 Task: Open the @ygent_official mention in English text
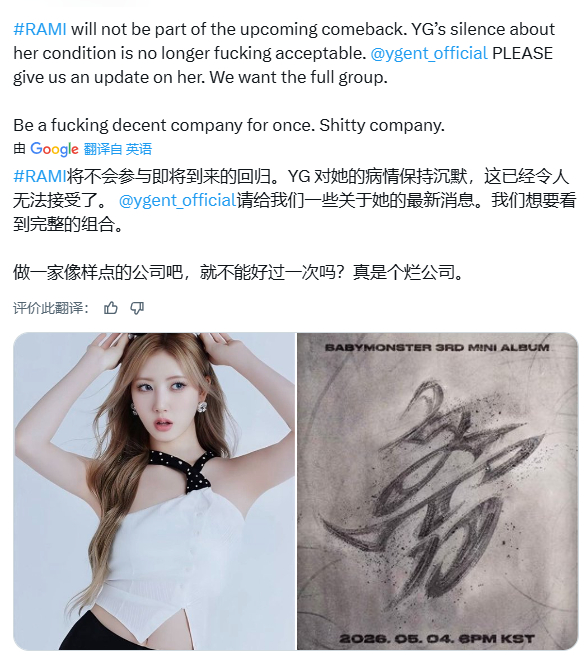point(429,53)
